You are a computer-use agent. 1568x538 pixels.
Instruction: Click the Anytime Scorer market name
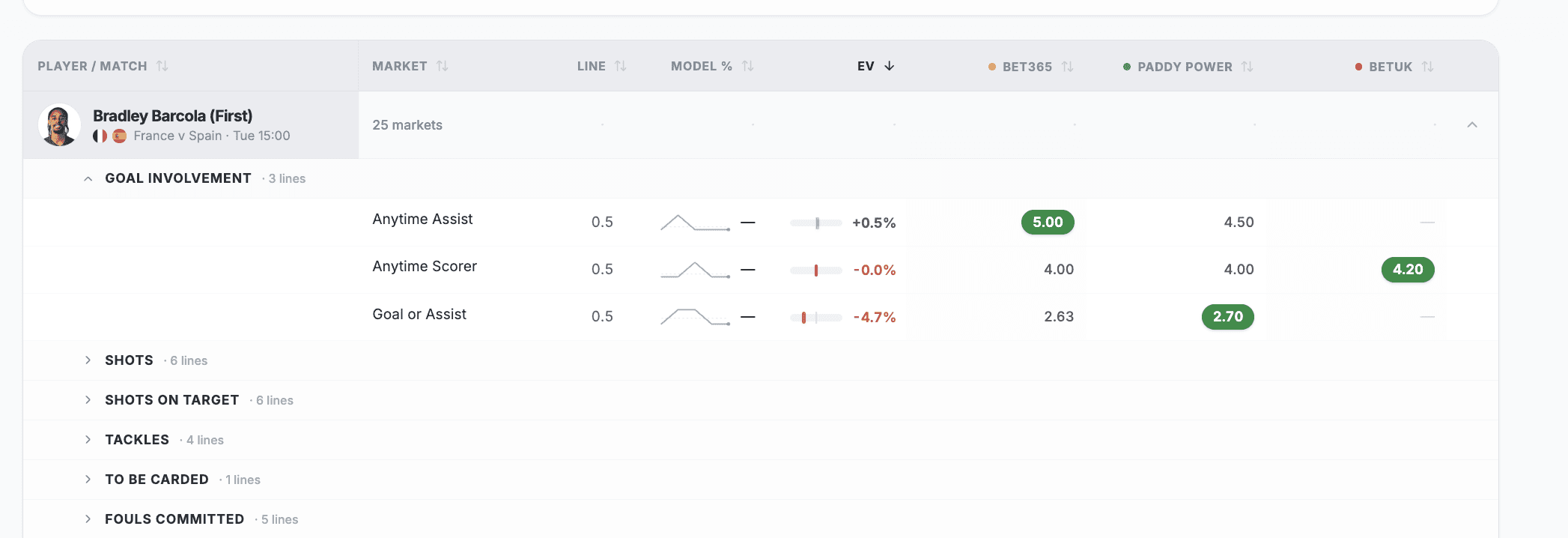tap(425, 266)
